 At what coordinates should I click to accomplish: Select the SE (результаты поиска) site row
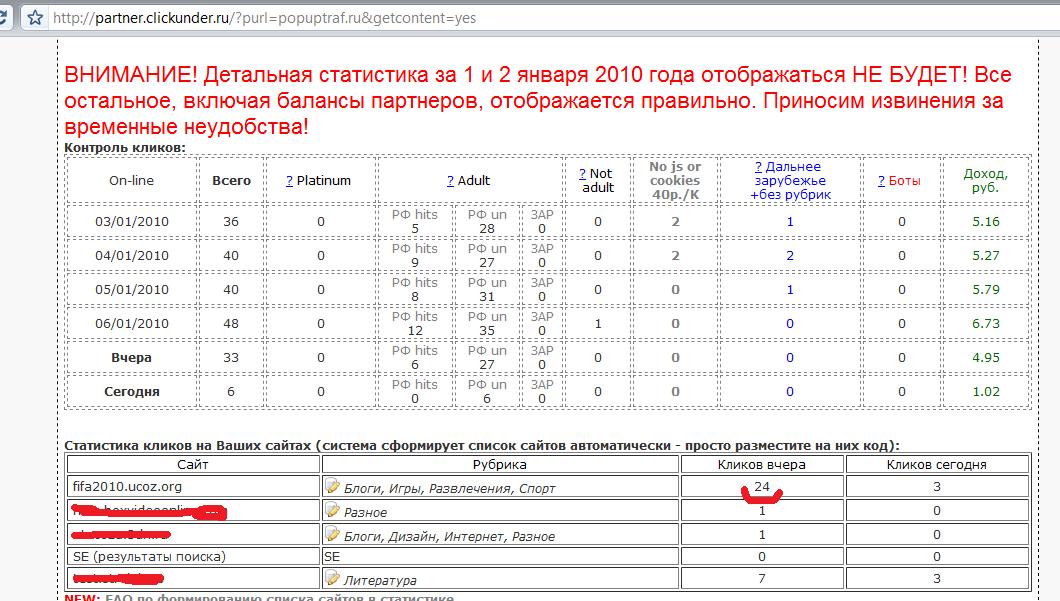tap(149, 556)
